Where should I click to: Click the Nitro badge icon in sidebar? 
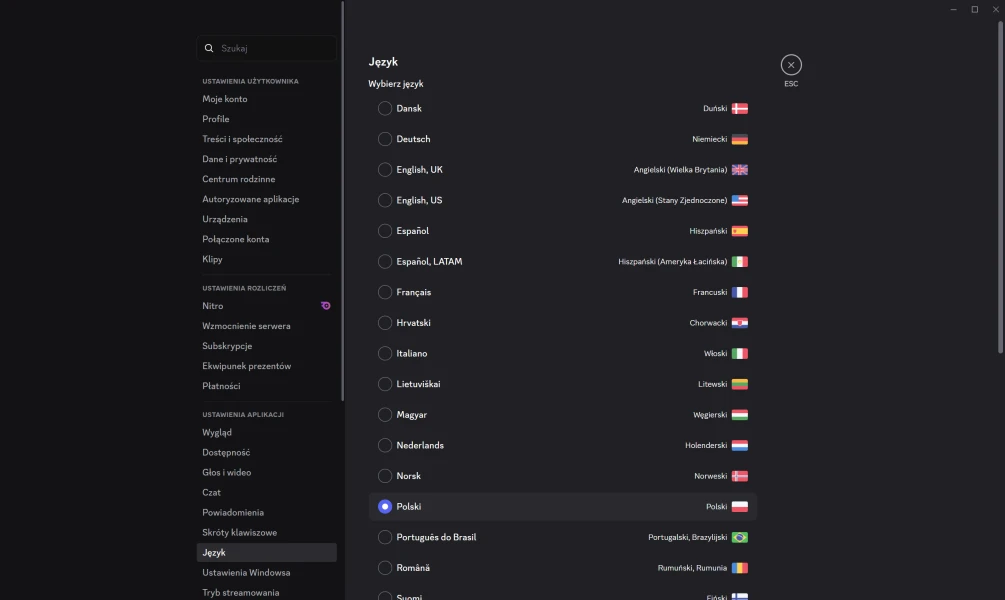(x=325, y=306)
